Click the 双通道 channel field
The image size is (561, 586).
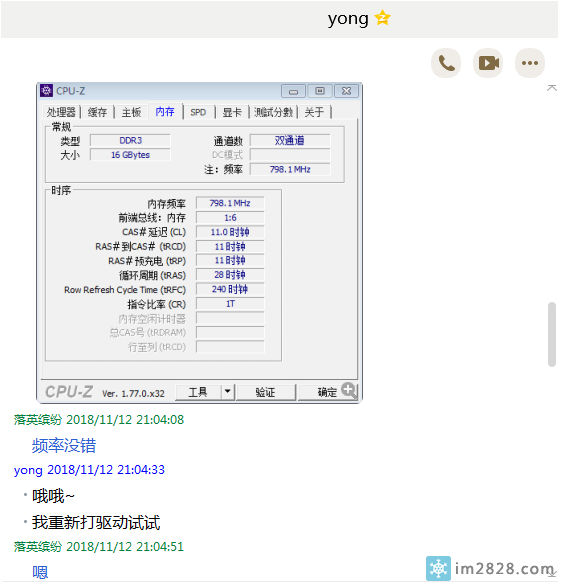(x=290, y=141)
